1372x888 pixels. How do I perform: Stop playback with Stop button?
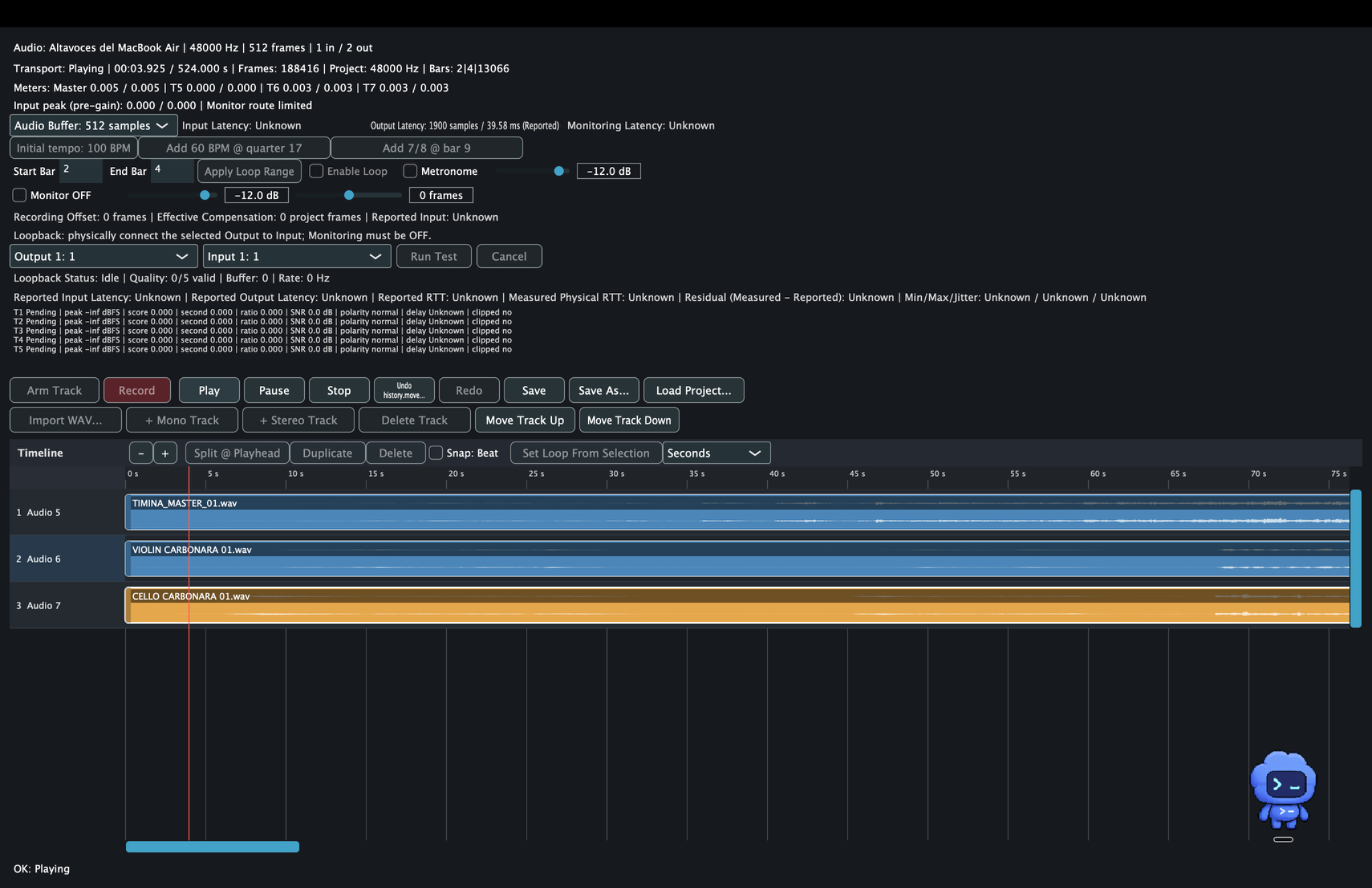339,390
